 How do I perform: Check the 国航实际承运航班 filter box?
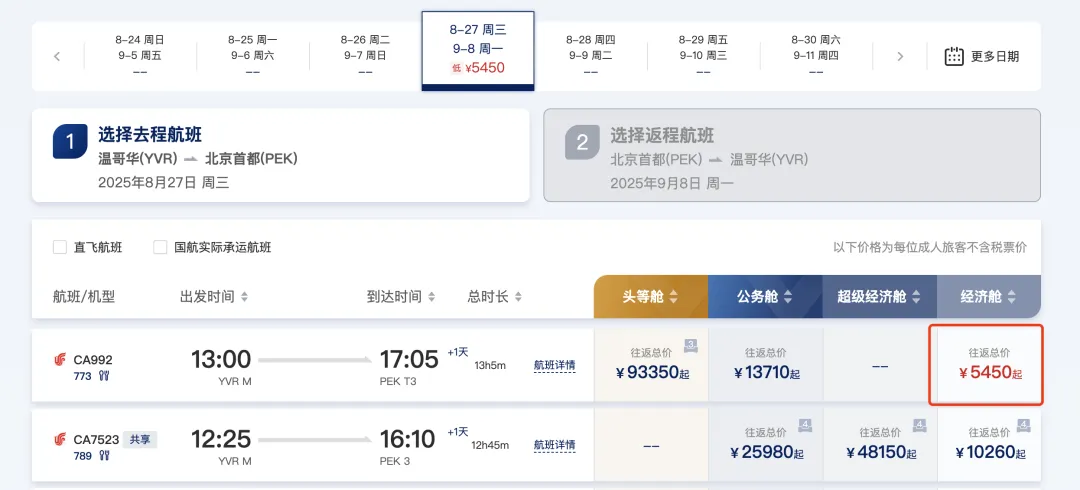(160, 247)
